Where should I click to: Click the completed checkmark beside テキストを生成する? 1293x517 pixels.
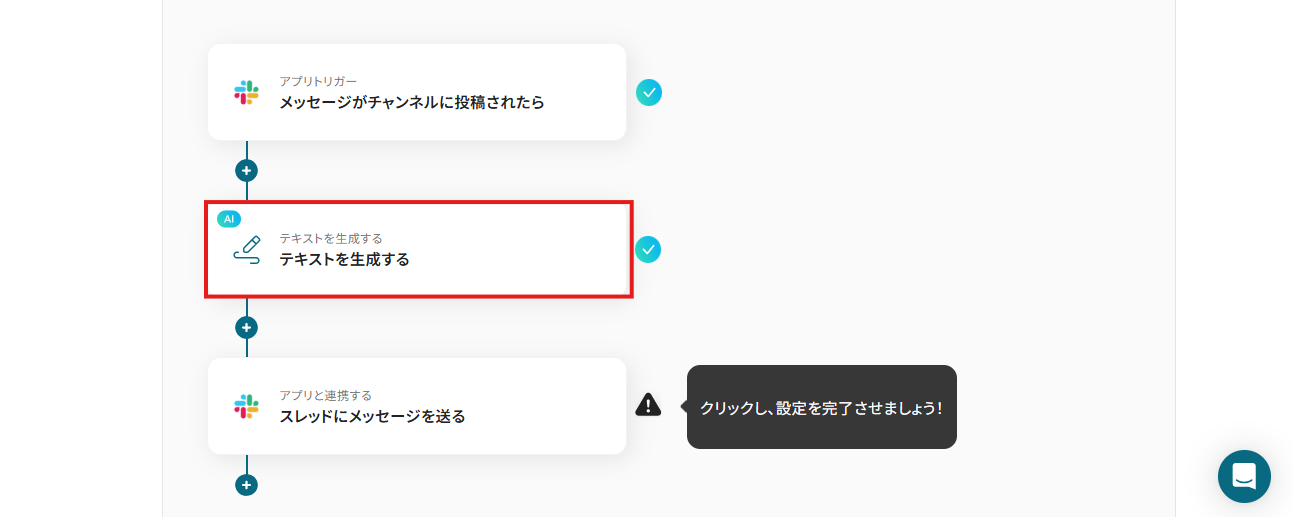(x=648, y=249)
